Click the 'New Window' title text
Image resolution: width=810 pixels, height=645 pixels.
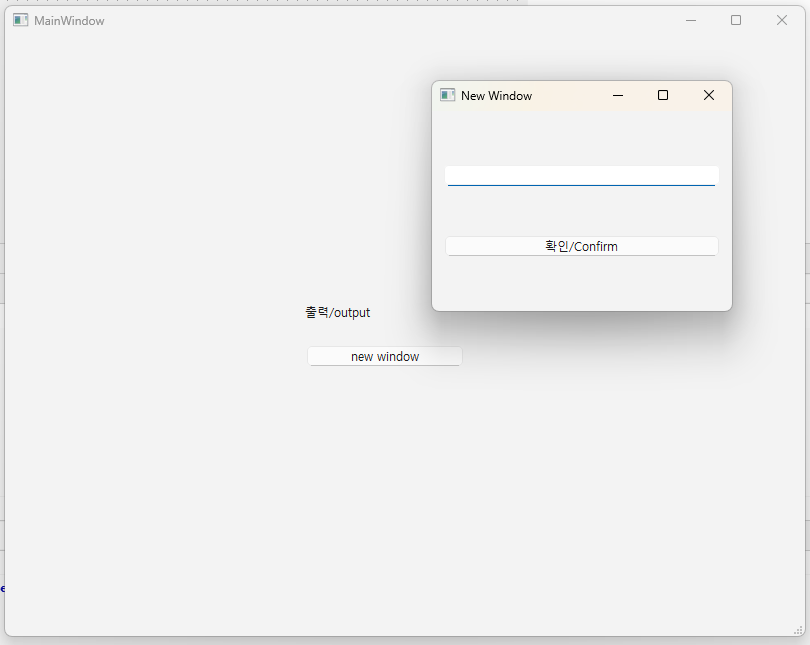click(496, 95)
